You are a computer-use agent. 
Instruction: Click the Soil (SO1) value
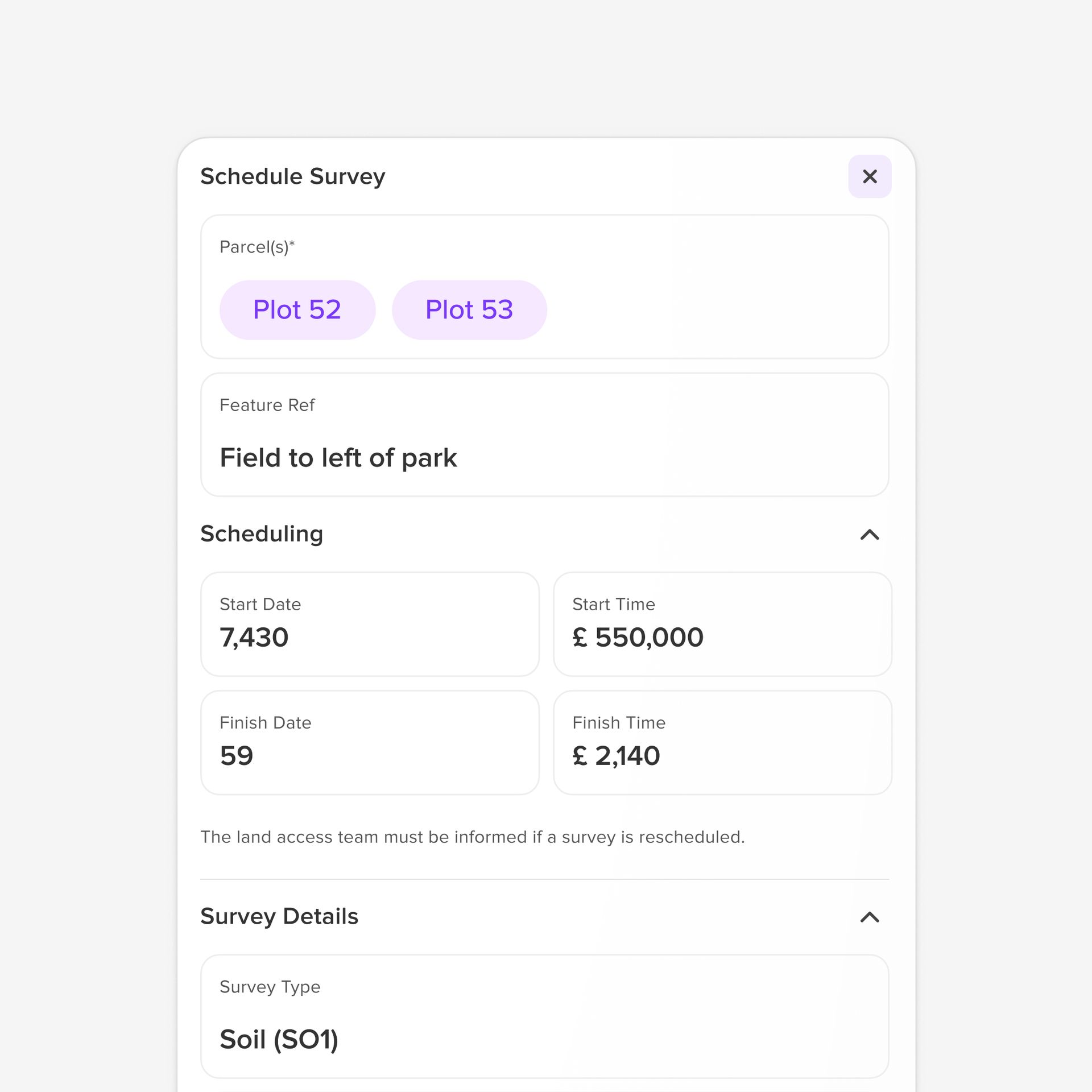point(279,1040)
